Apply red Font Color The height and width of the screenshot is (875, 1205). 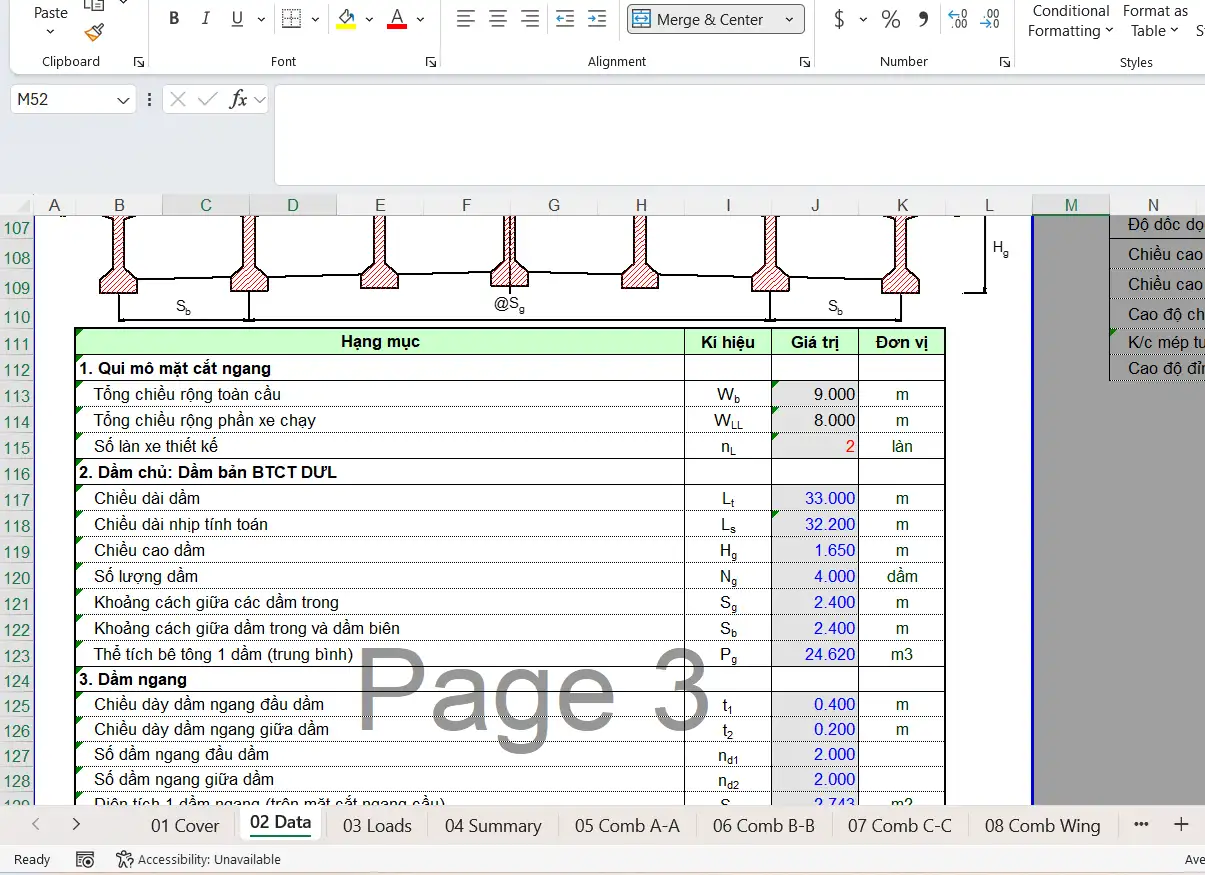pyautogui.click(x=397, y=19)
